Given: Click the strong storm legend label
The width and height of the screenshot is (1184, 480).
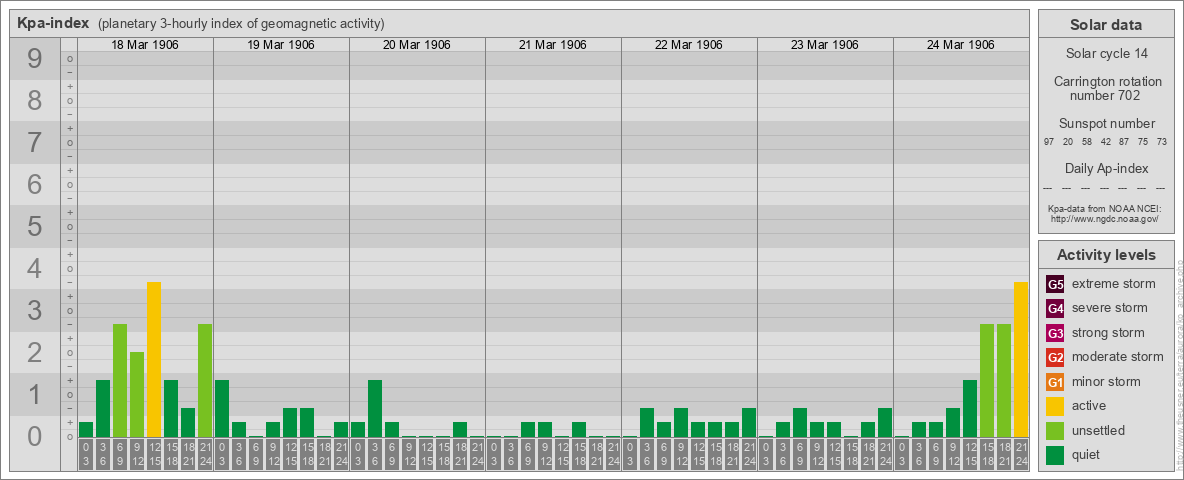Looking at the screenshot, I should [x=1108, y=333].
